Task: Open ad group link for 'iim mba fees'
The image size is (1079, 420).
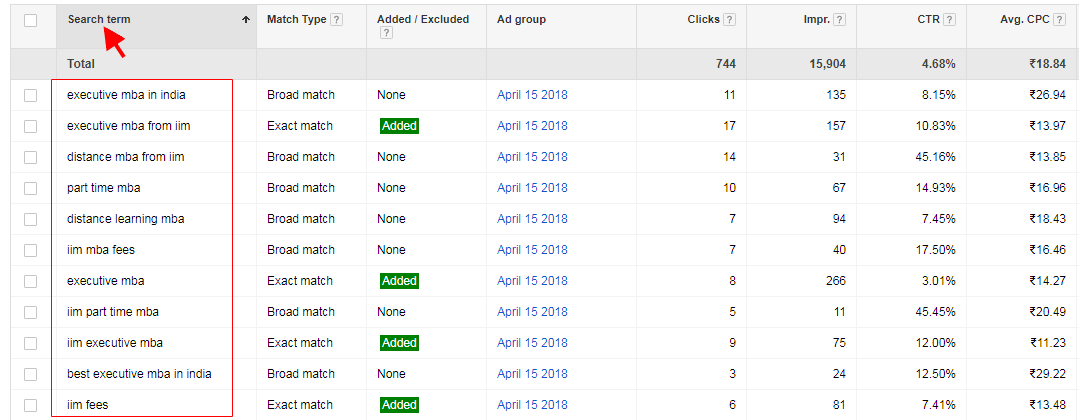Action: point(532,250)
